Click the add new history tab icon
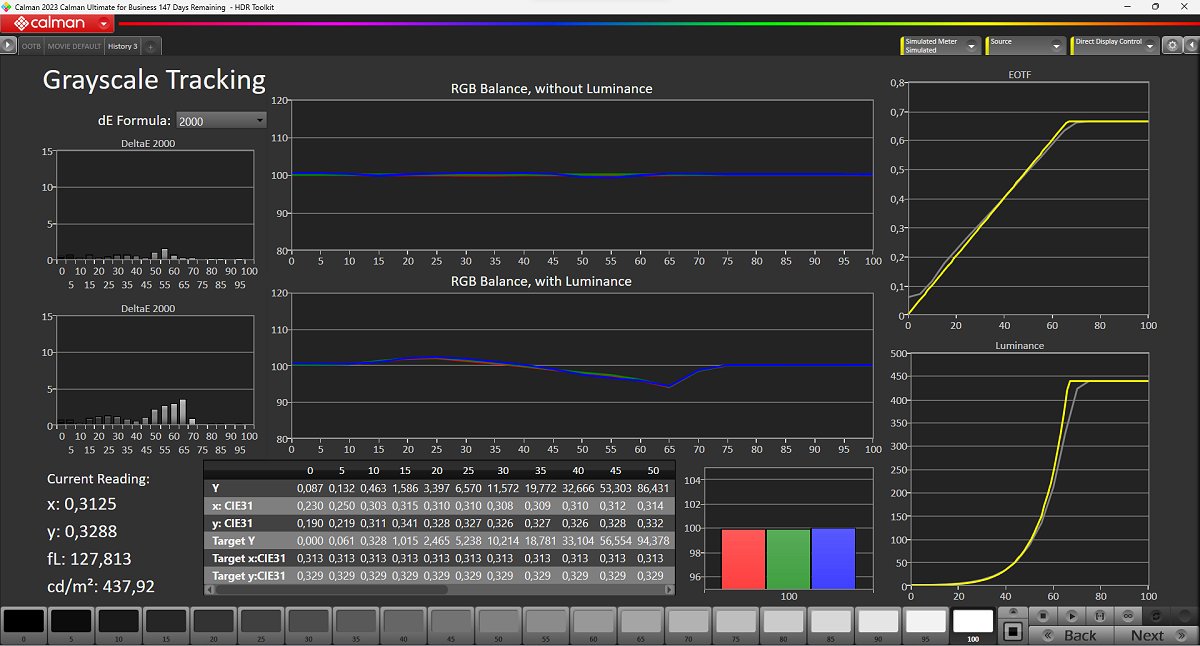 click(x=150, y=46)
